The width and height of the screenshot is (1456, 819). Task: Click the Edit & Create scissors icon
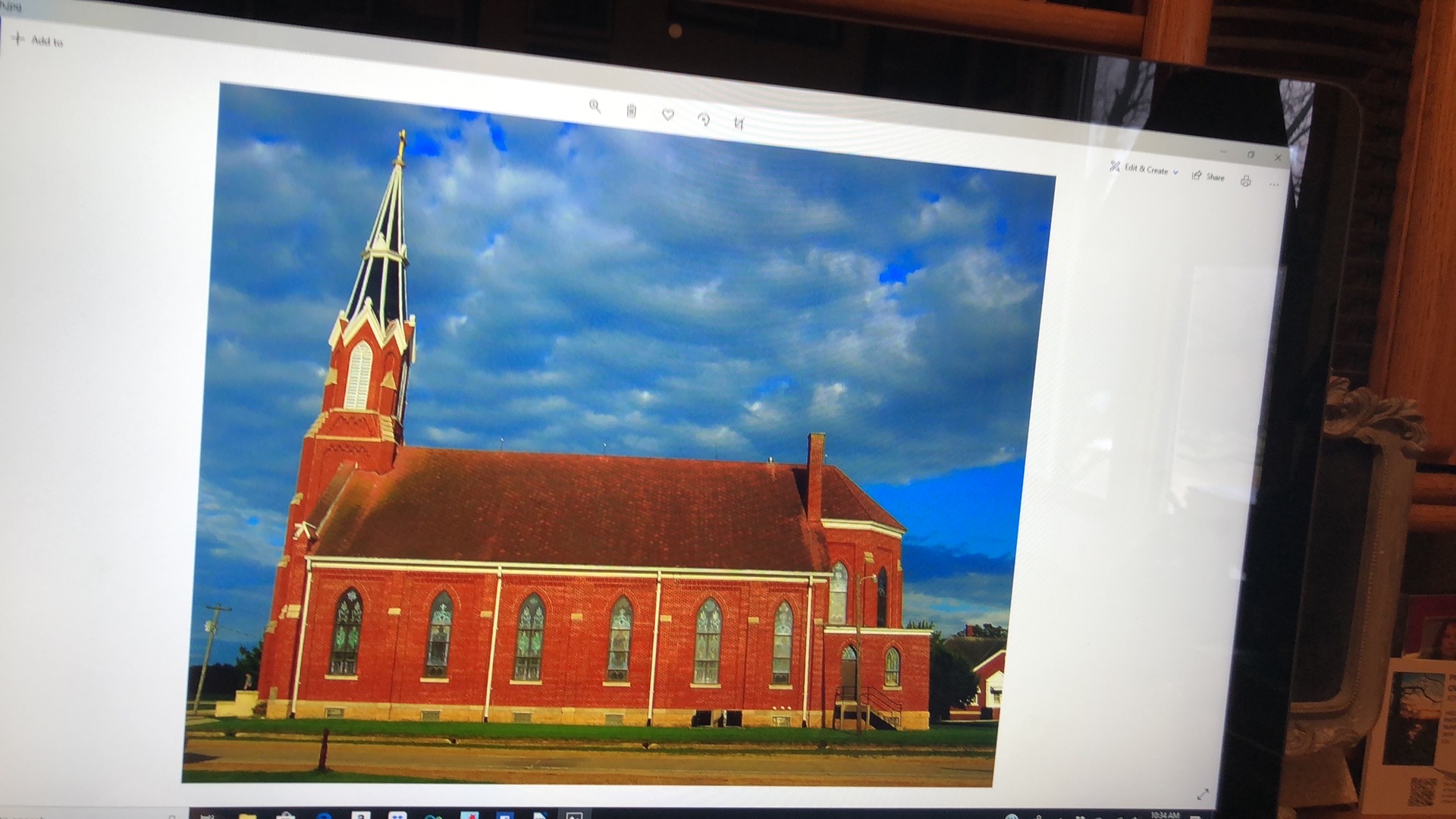coord(1115,166)
